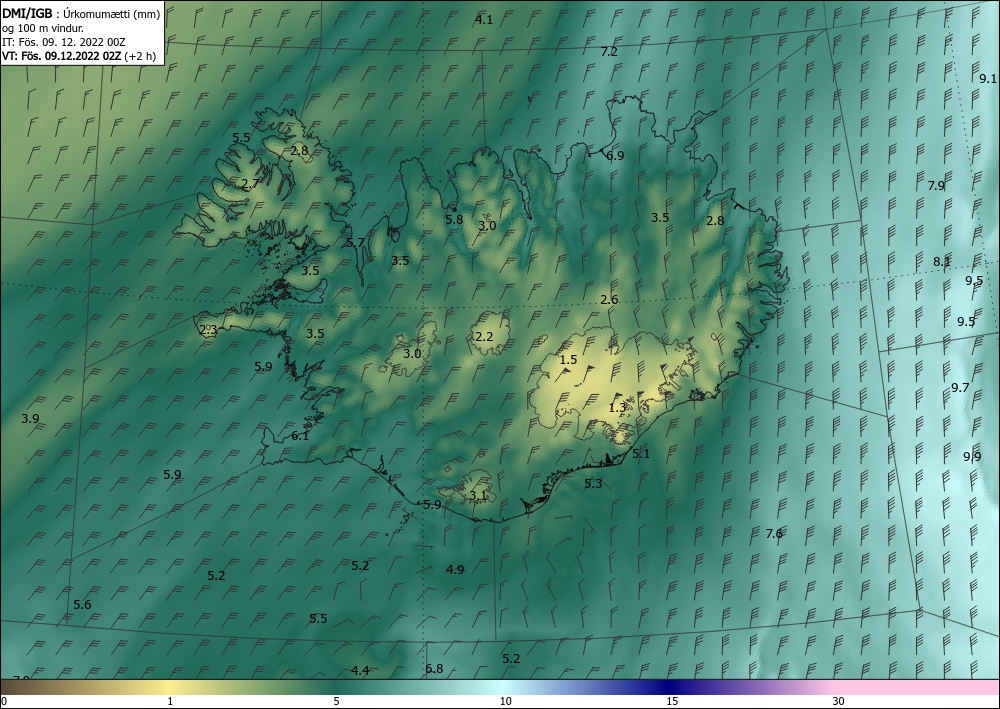This screenshot has width=1000, height=709.
Task: Click the dark navy band of the color scale
Action: tap(670, 687)
